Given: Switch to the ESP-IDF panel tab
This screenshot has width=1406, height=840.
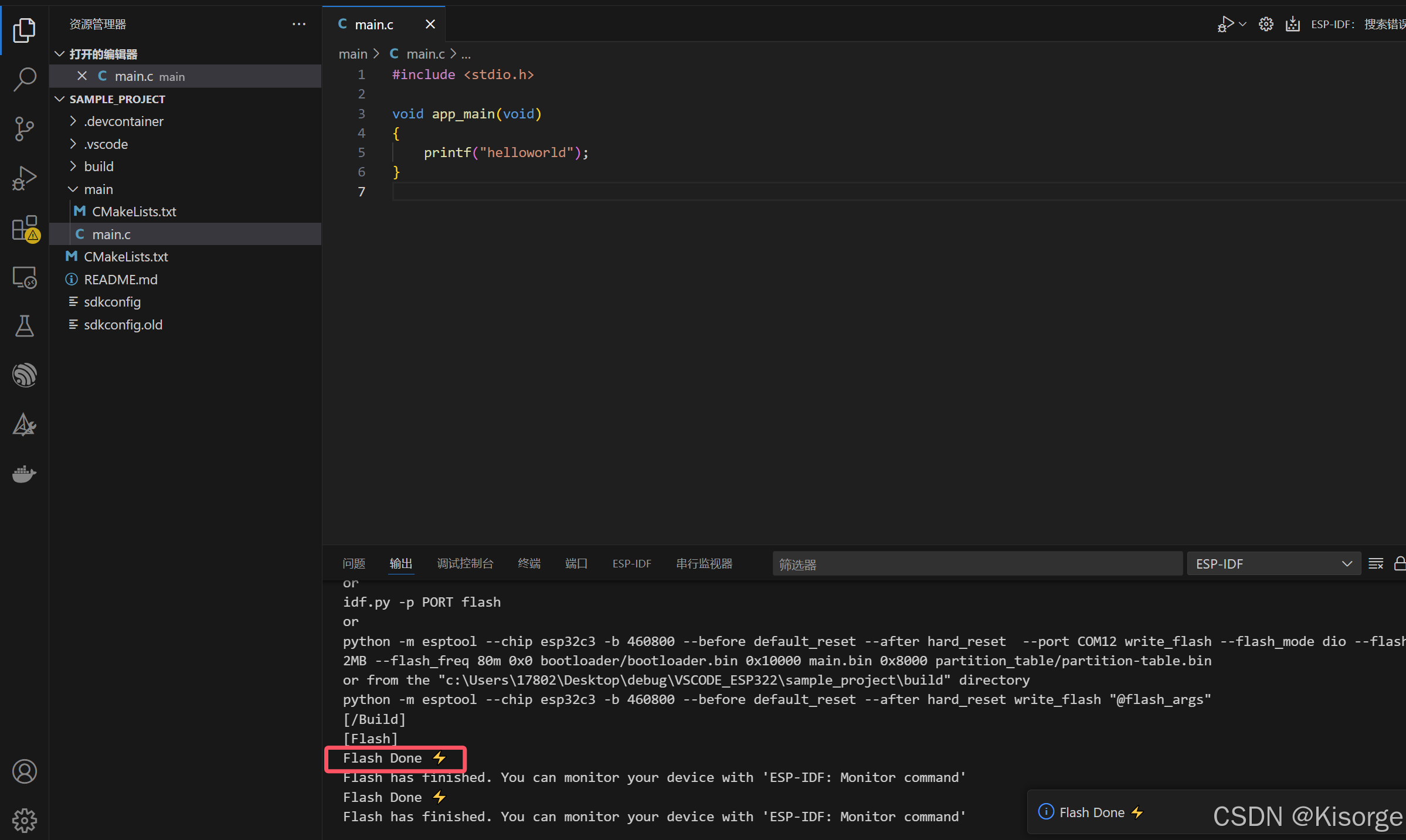Looking at the screenshot, I should click(x=632, y=564).
